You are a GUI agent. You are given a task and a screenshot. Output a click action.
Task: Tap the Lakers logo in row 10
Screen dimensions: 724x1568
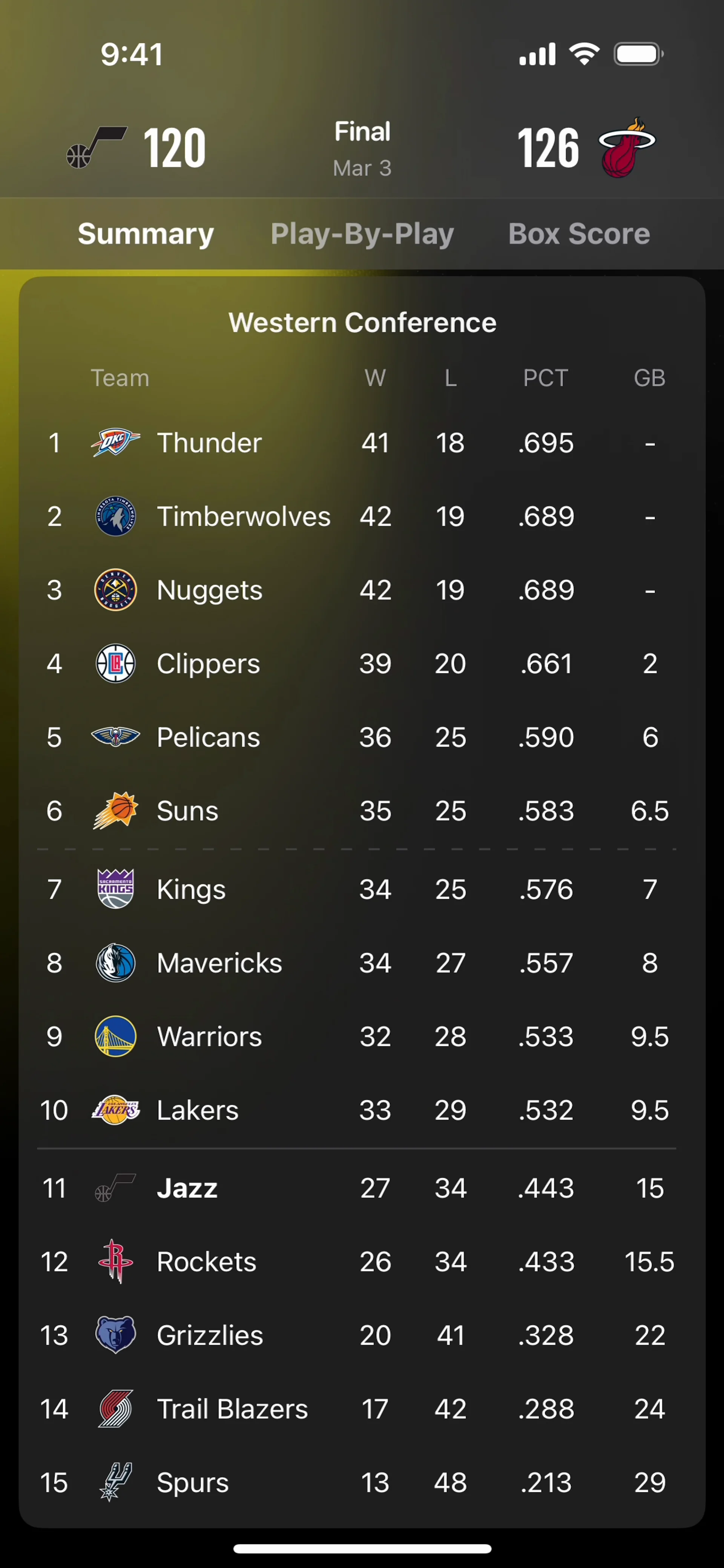point(115,1110)
